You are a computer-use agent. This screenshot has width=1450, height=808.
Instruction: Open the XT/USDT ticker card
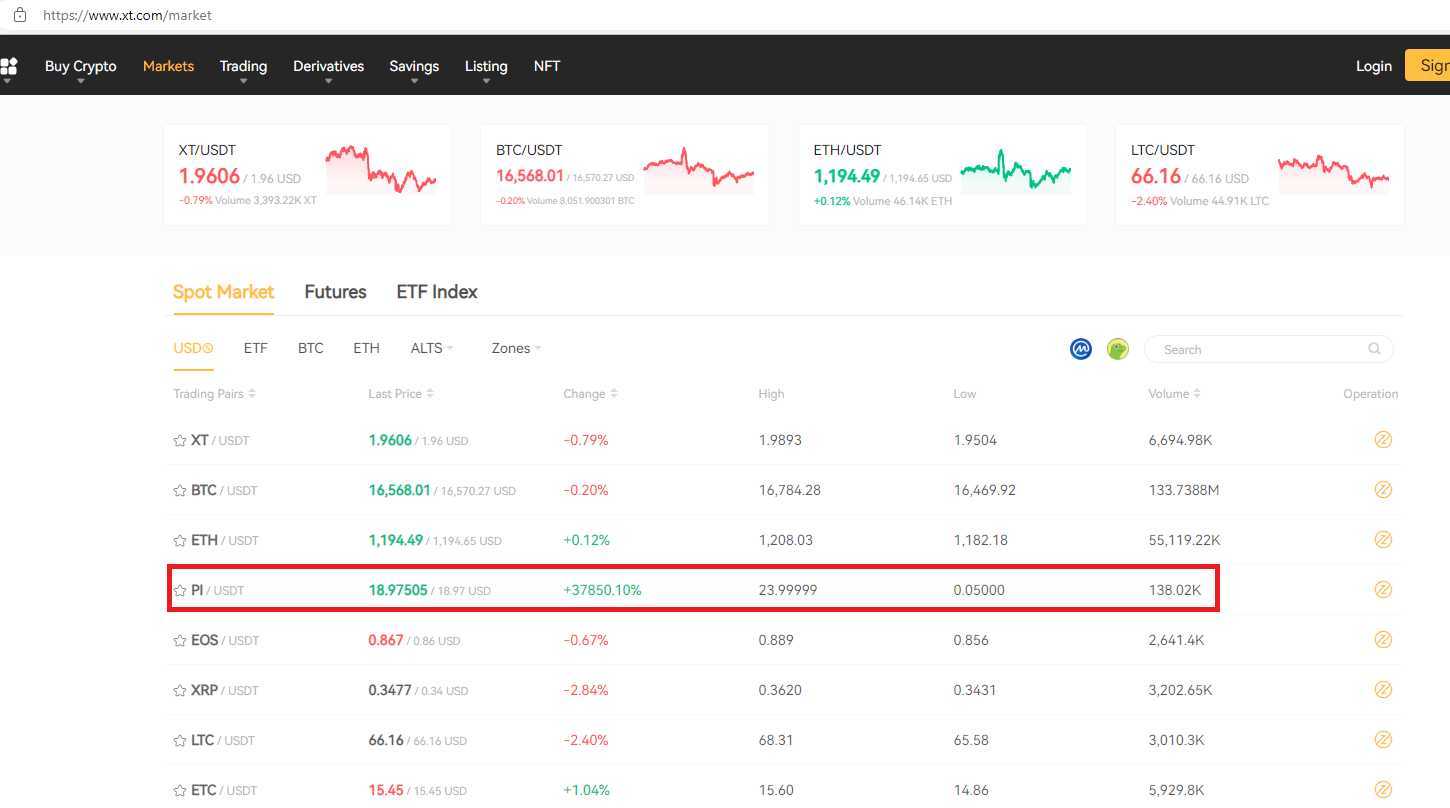307,175
